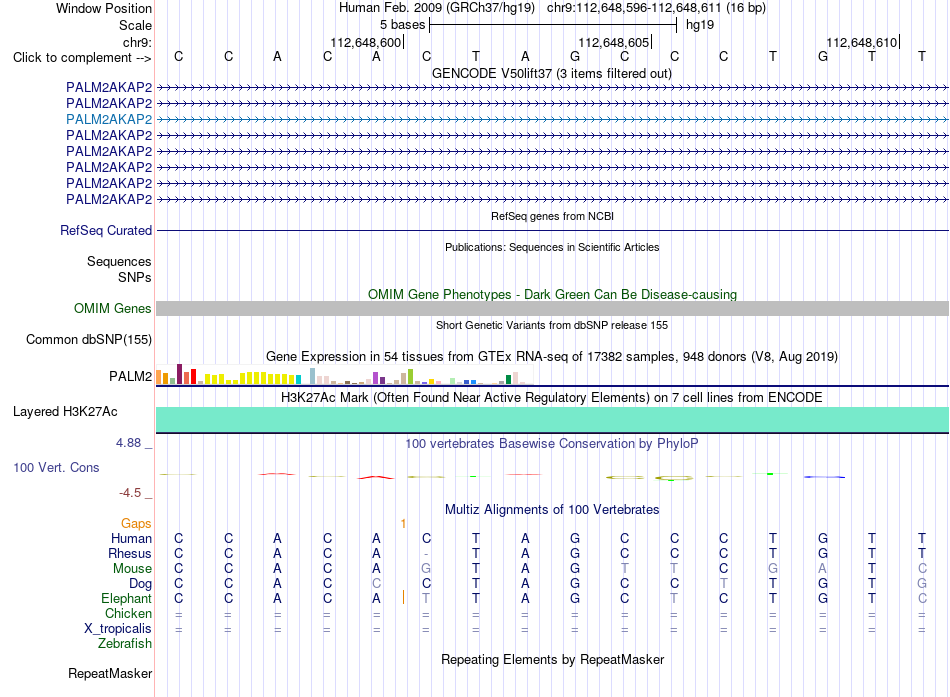
Task: Click 'Publications: Sequences in Scientific Articles' title
Action: 552,247
